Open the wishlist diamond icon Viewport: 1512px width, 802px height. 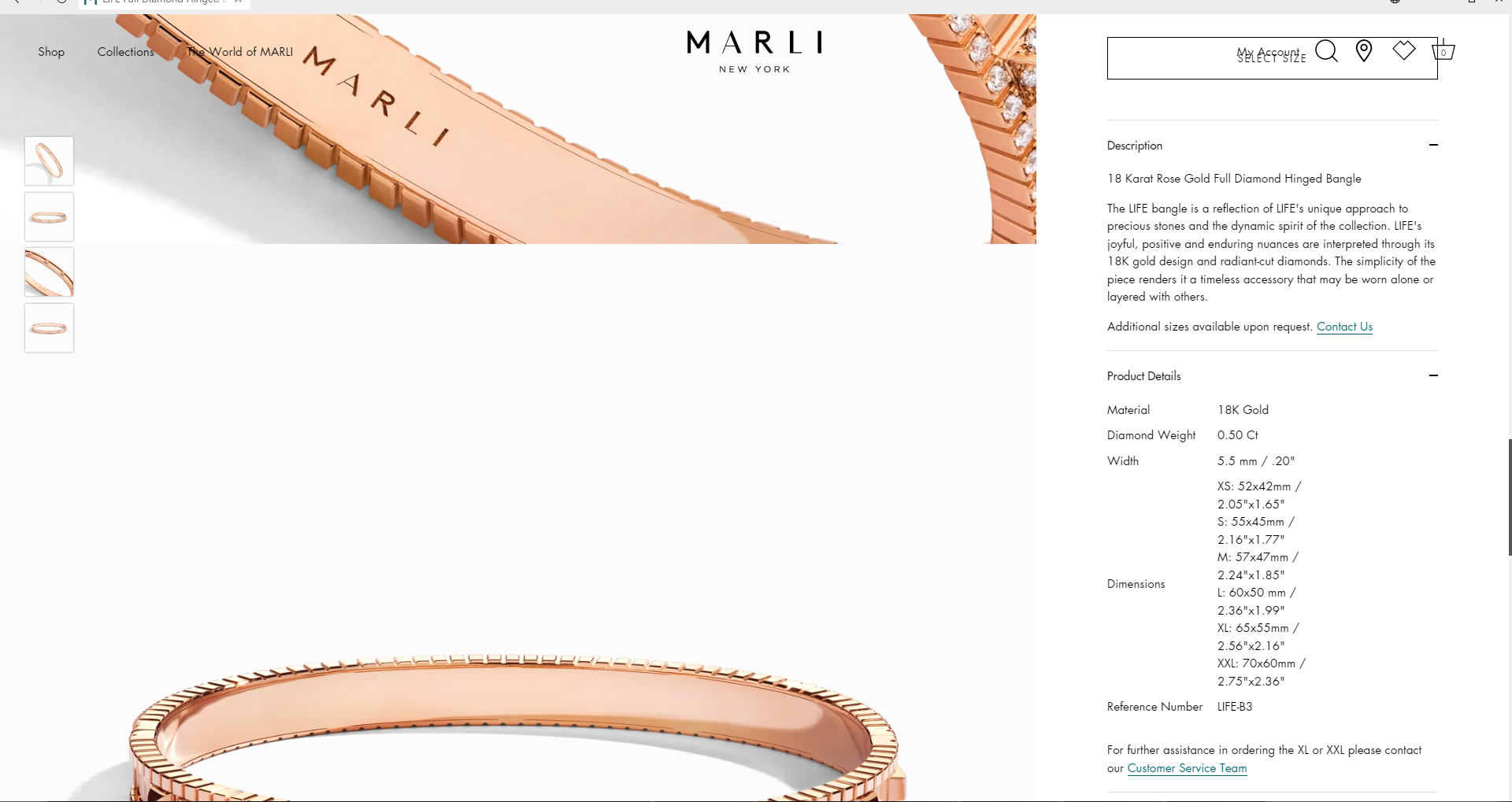pos(1403,50)
